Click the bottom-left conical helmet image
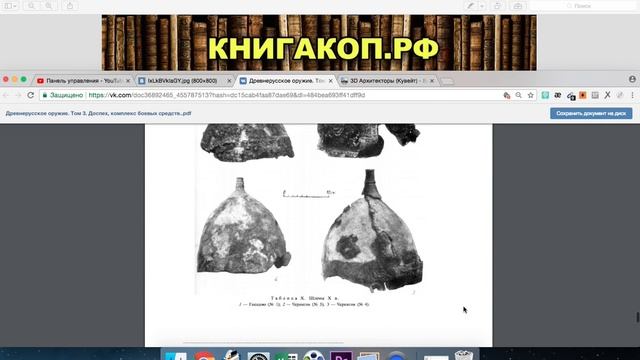Viewport: 640px width, 360px height. (244, 226)
